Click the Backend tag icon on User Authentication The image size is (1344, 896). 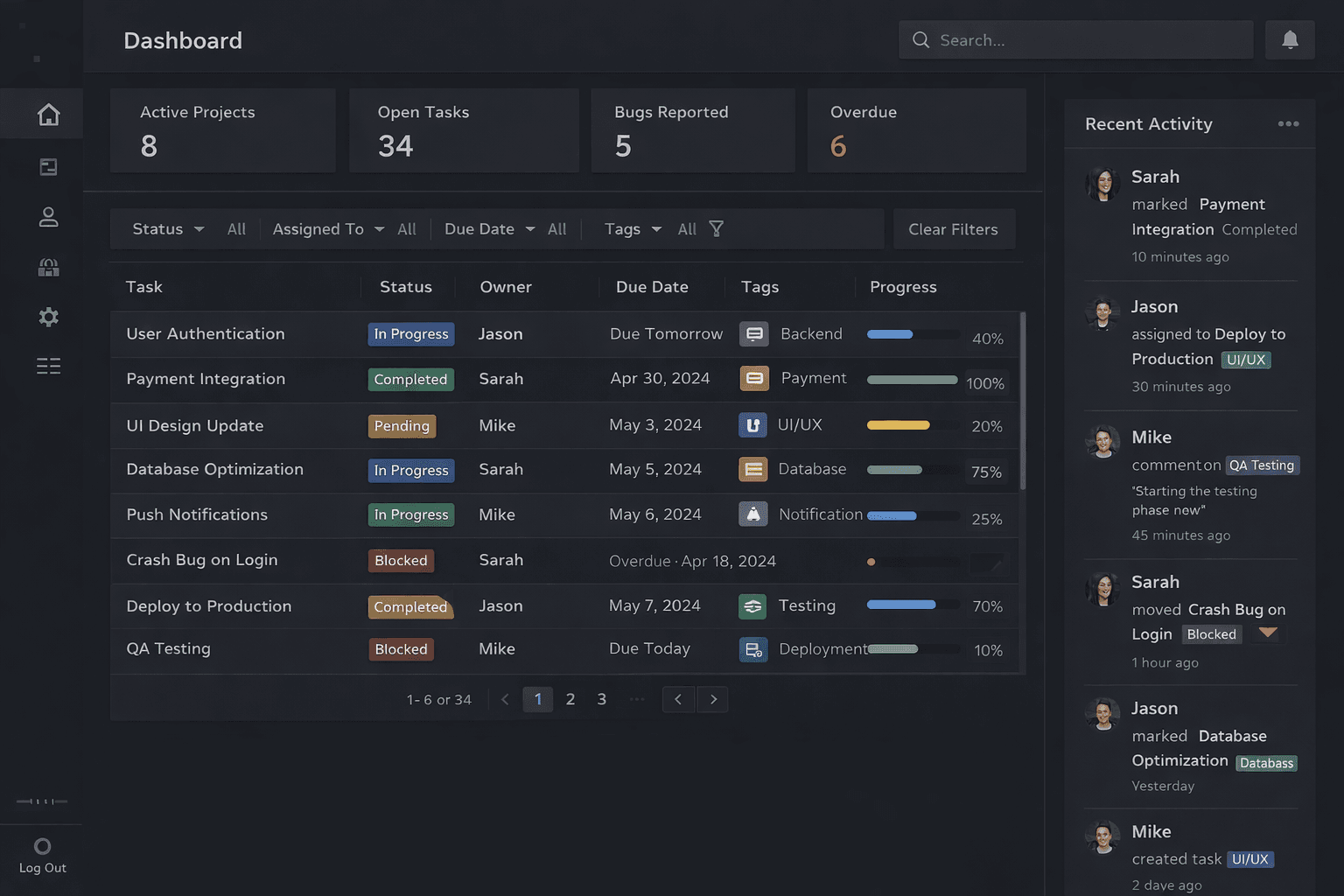tap(753, 333)
